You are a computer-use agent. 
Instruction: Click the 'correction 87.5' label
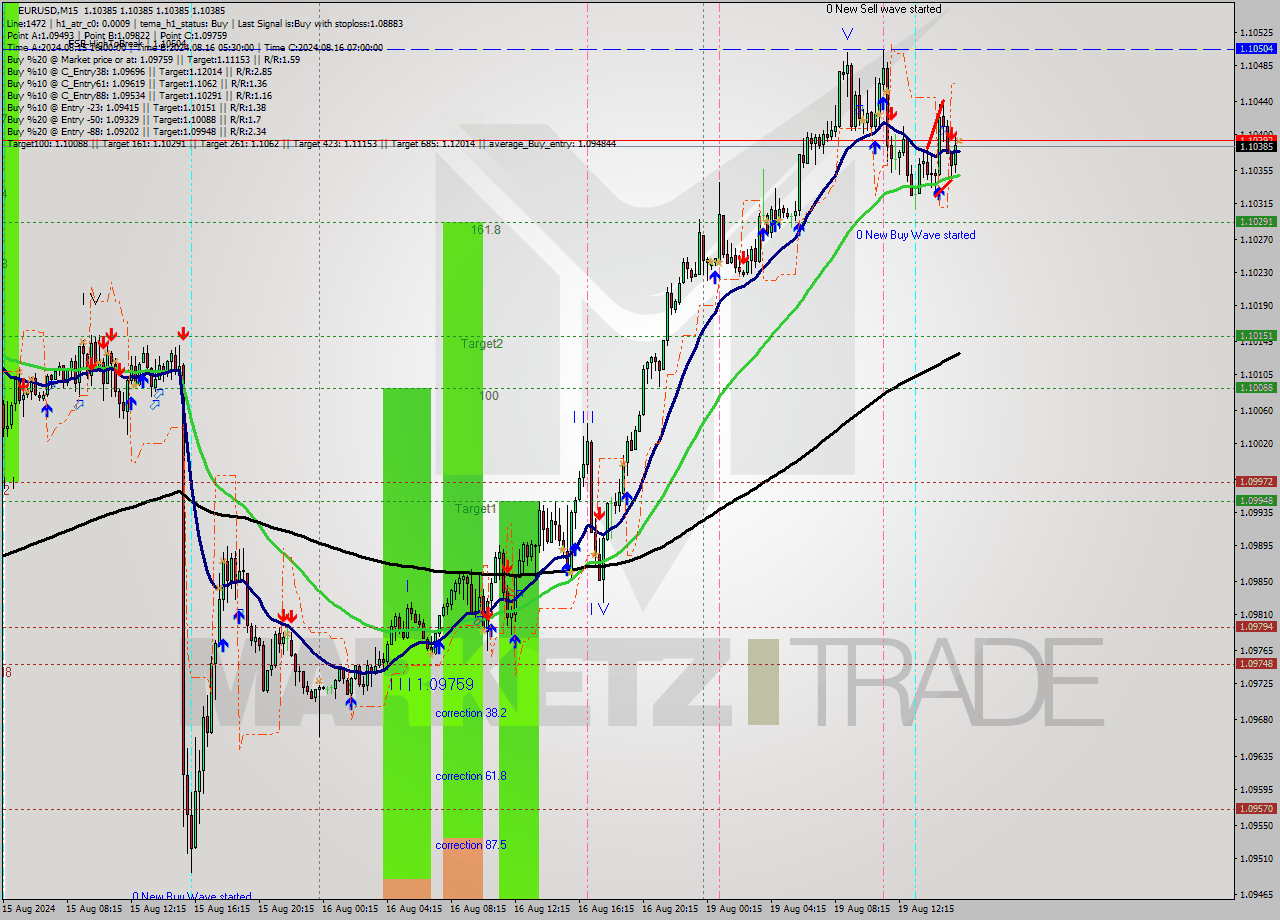click(x=470, y=845)
